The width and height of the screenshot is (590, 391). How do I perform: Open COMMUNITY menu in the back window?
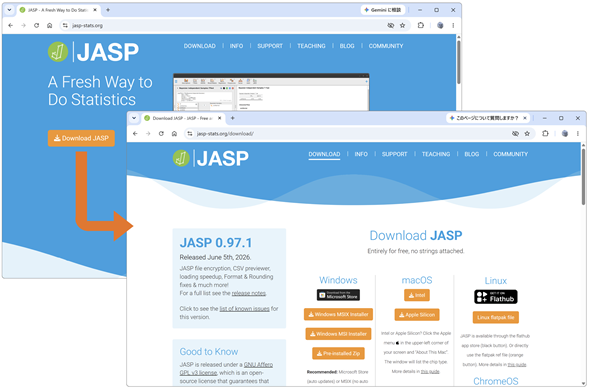(x=386, y=46)
